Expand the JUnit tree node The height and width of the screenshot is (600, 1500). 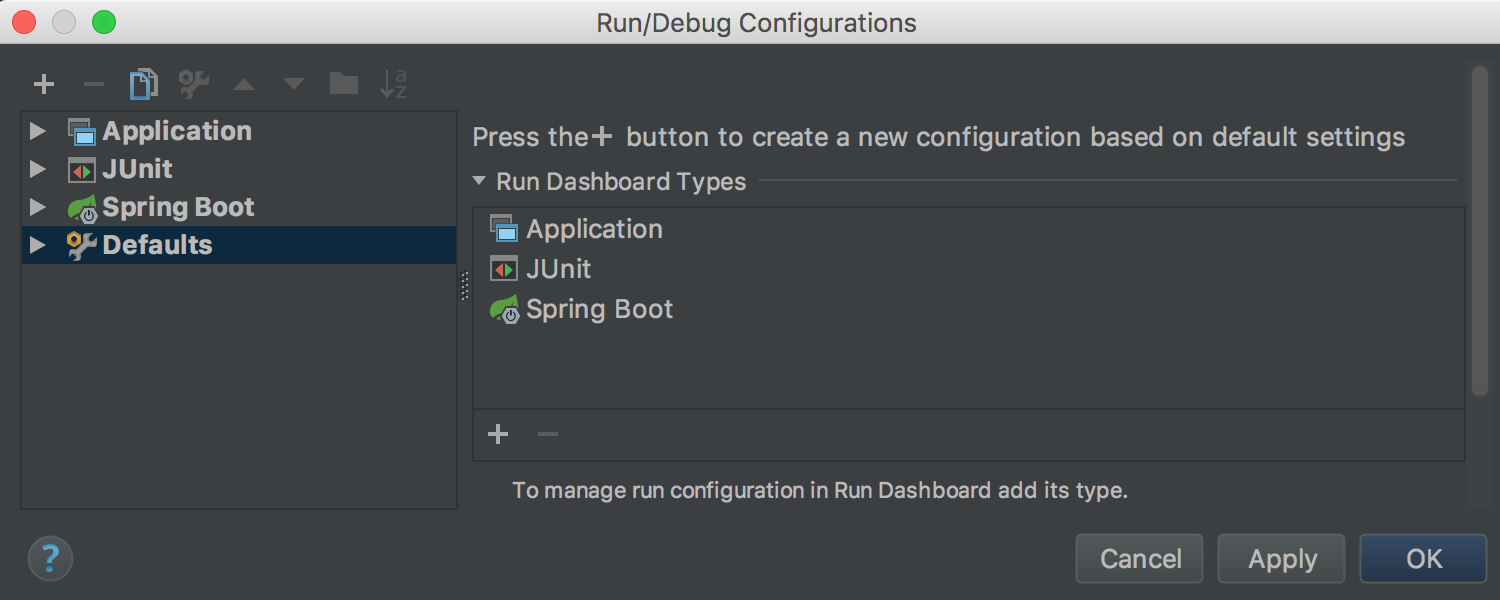point(38,169)
